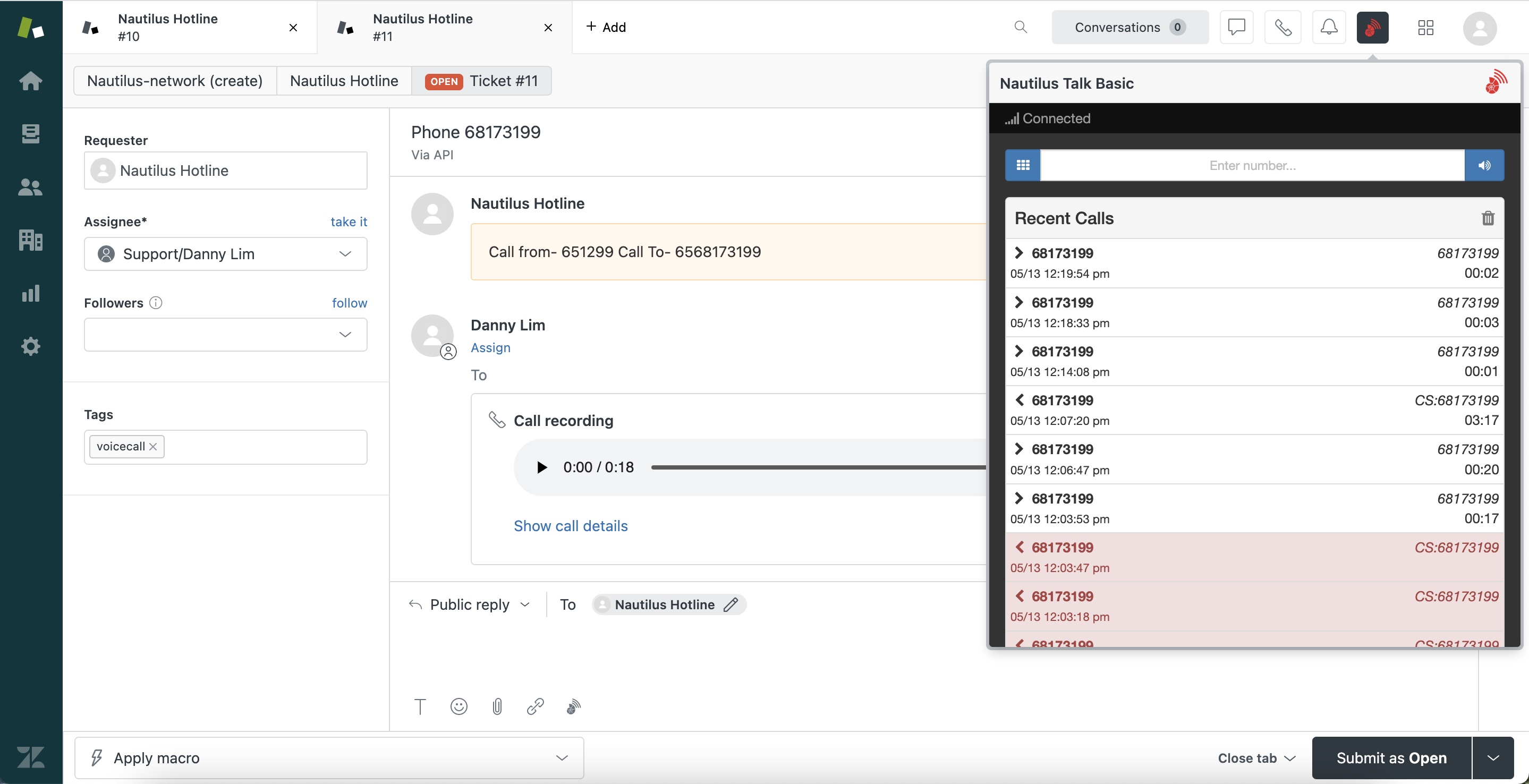Remove the voicecall tag
The image size is (1529, 784).
[x=153, y=446]
